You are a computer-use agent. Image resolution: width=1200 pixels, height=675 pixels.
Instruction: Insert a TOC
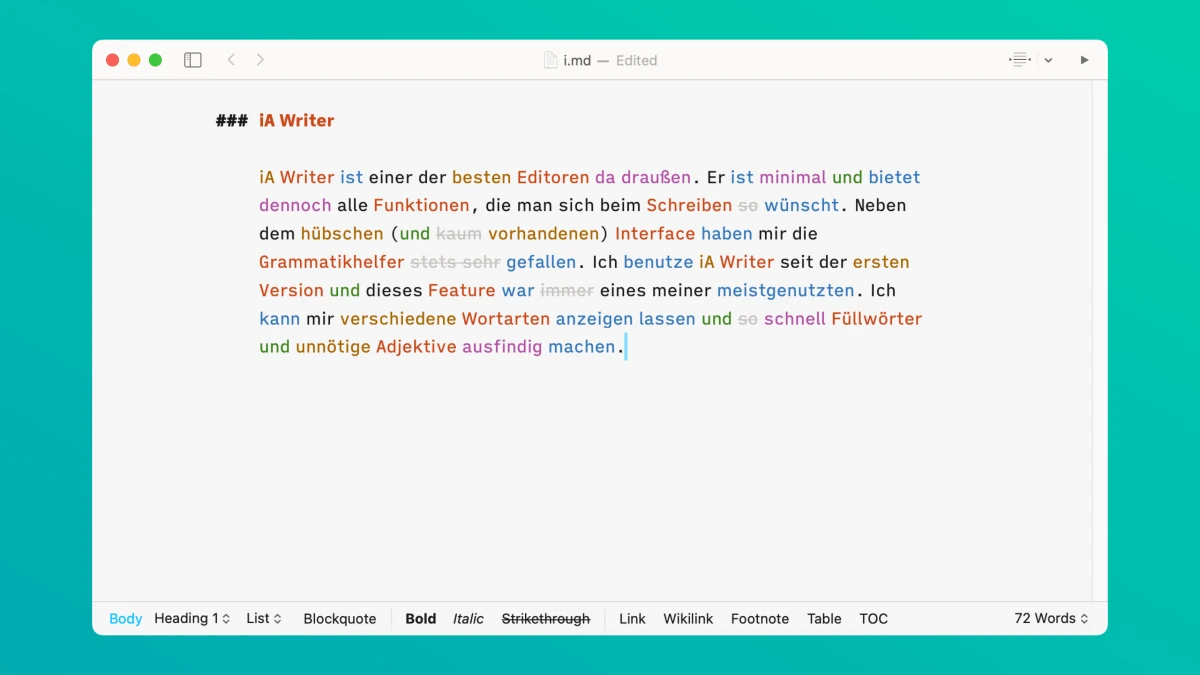pos(874,619)
